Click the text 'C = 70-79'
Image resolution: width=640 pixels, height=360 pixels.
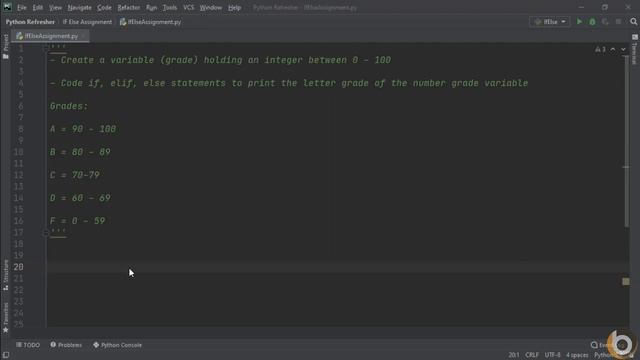click(75, 175)
